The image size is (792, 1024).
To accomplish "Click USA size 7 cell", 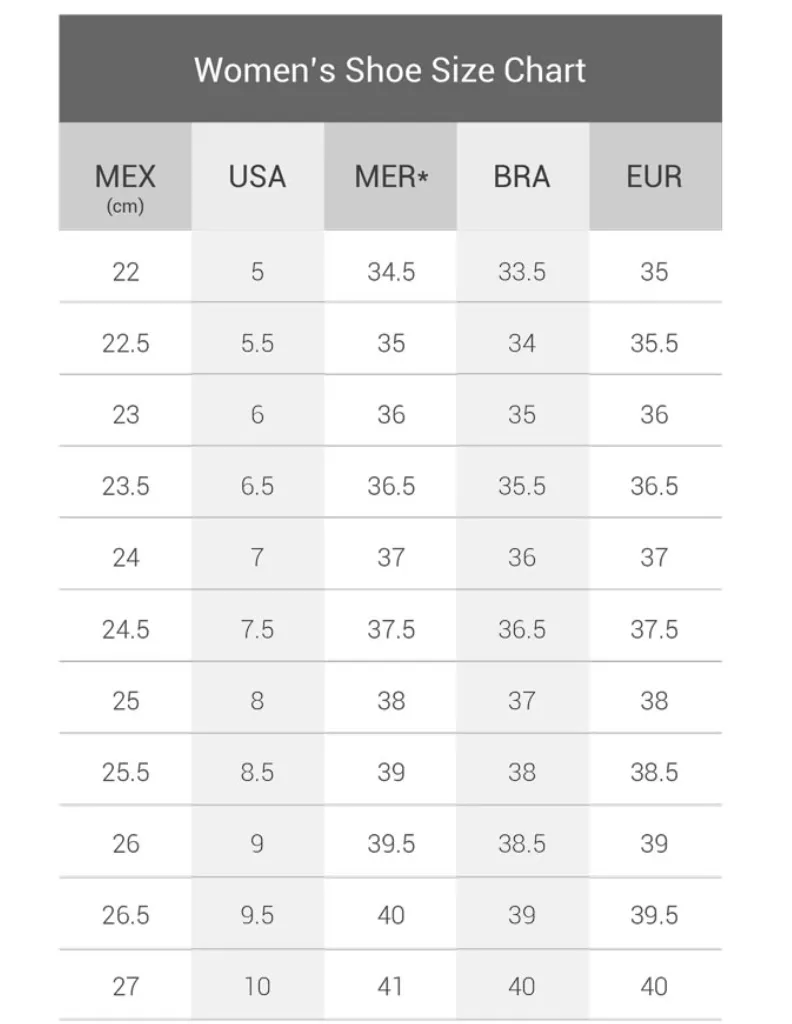I will coord(257,557).
